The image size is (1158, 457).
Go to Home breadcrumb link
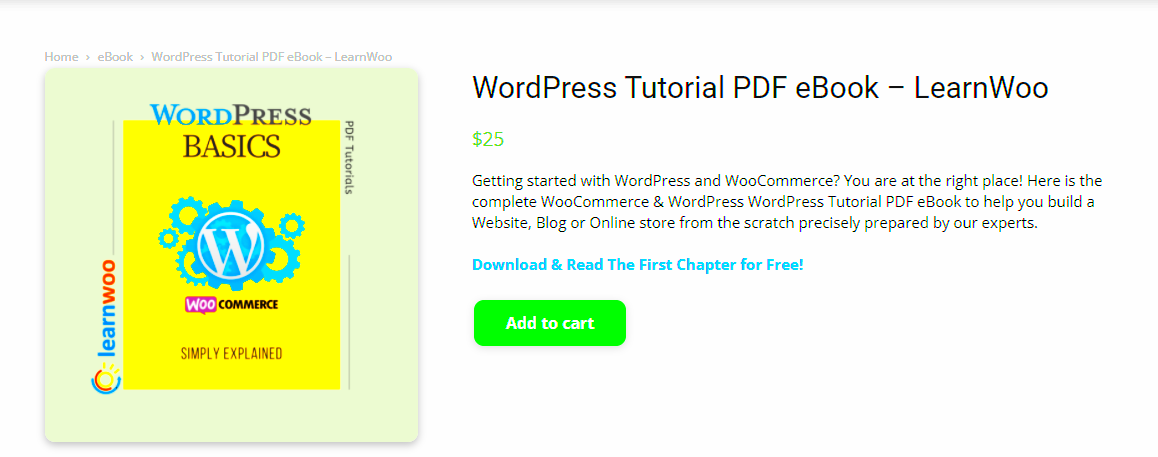click(x=61, y=57)
